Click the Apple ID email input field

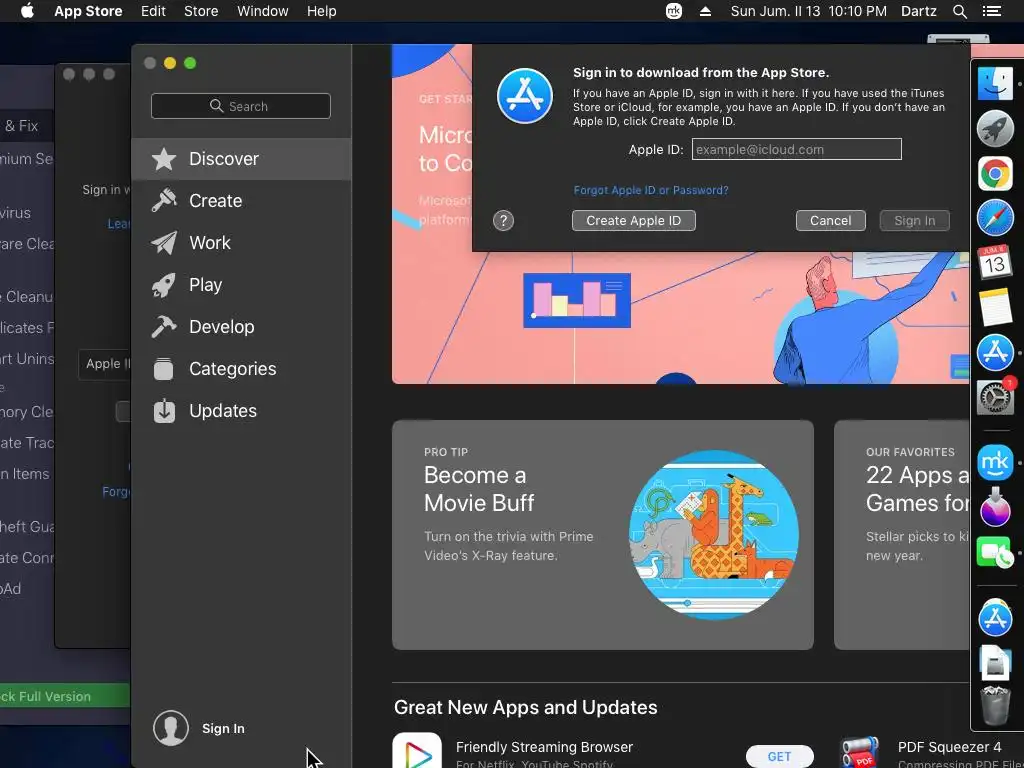point(797,149)
